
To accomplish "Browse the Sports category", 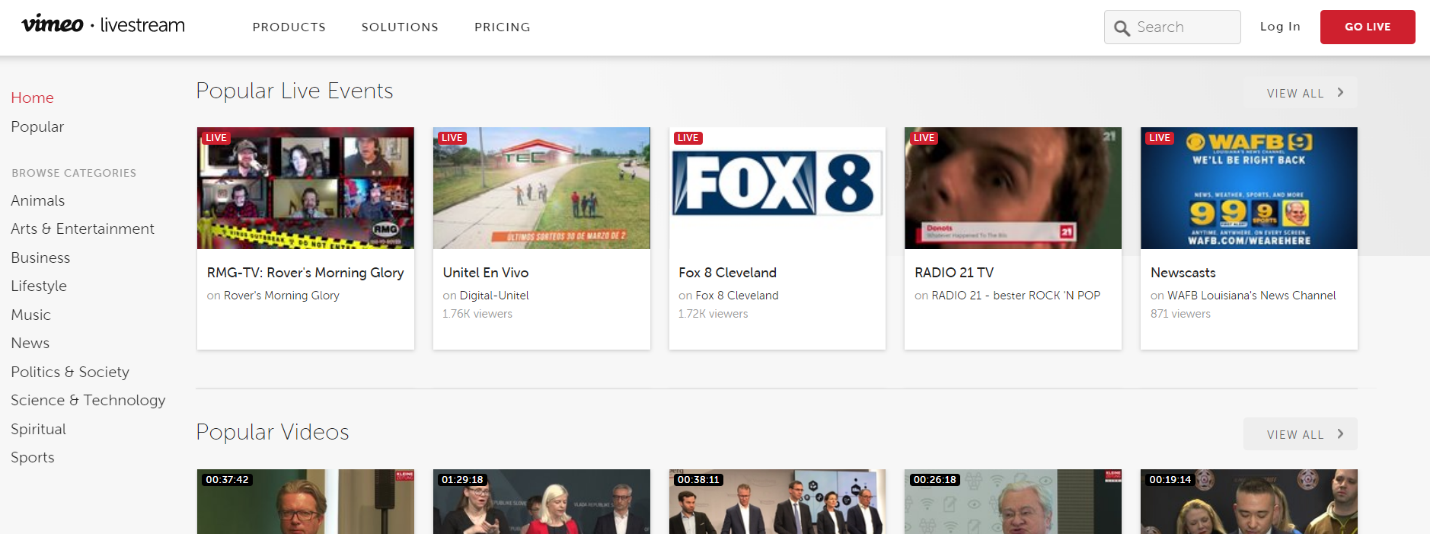I will click(32, 457).
